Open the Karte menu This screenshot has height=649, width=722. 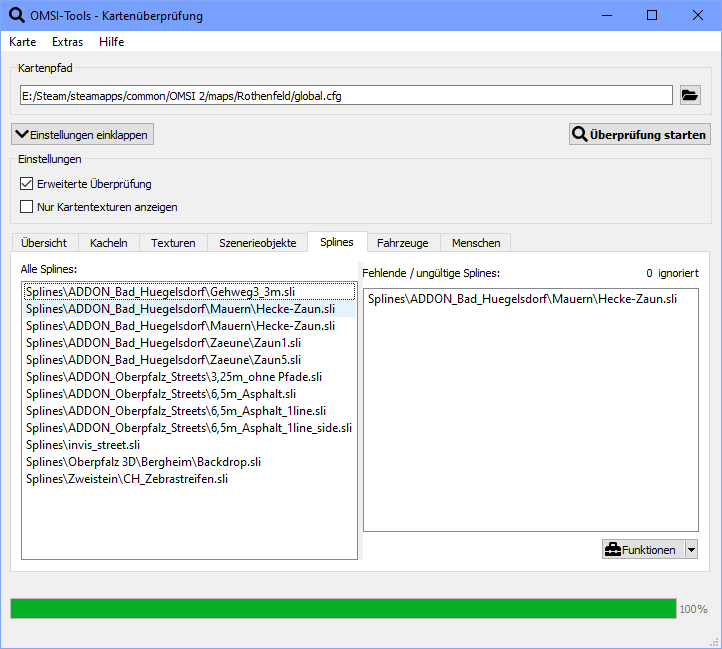point(23,42)
